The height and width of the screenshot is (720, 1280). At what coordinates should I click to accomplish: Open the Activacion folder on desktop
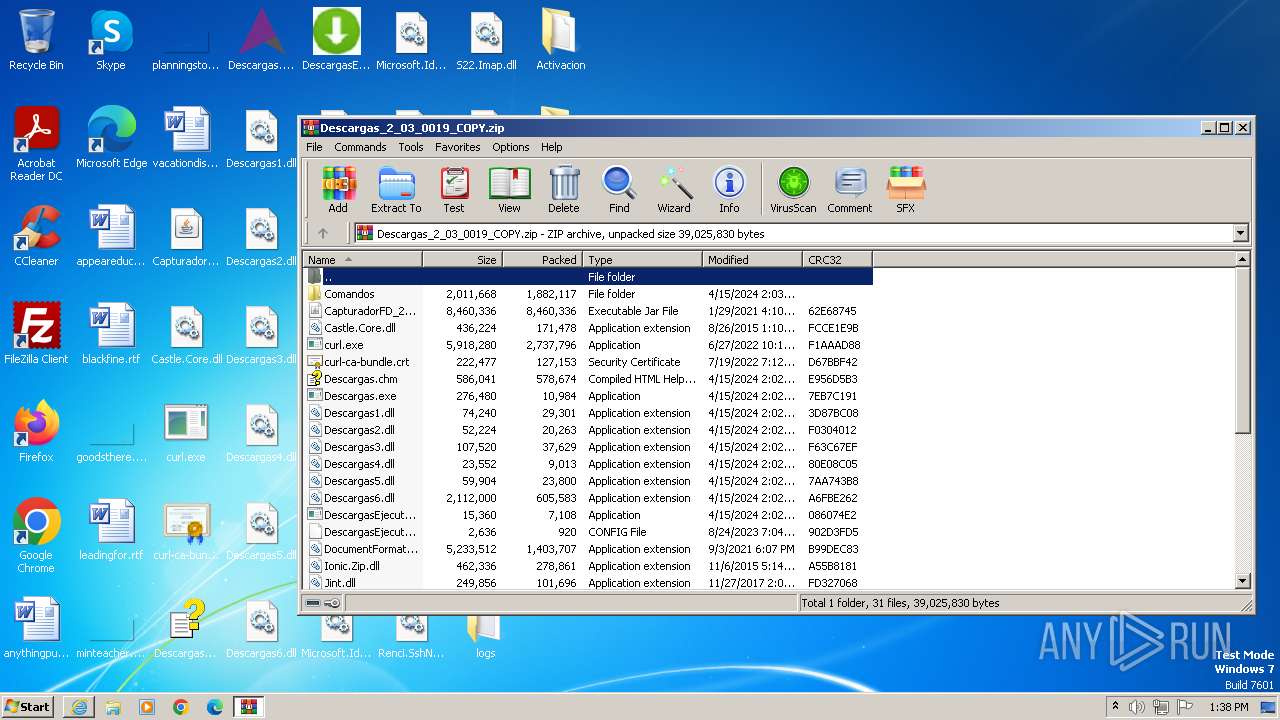560,40
